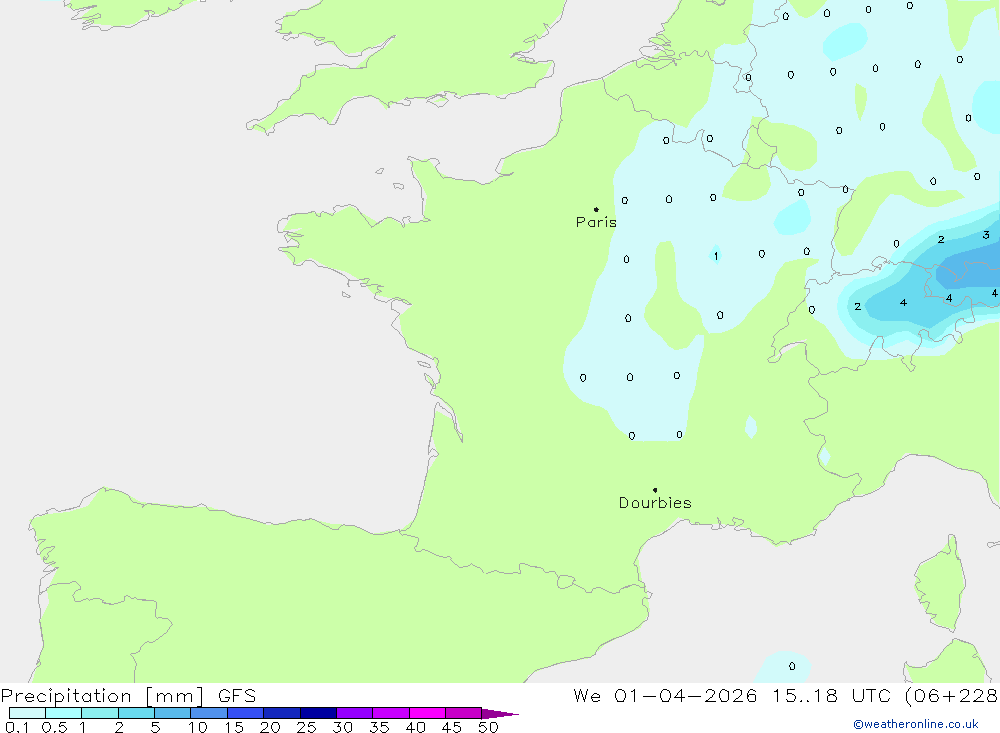1000x733 pixels.
Task: Select the dark navy 25–30 mm legend swatch
Action: (x=318, y=713)
